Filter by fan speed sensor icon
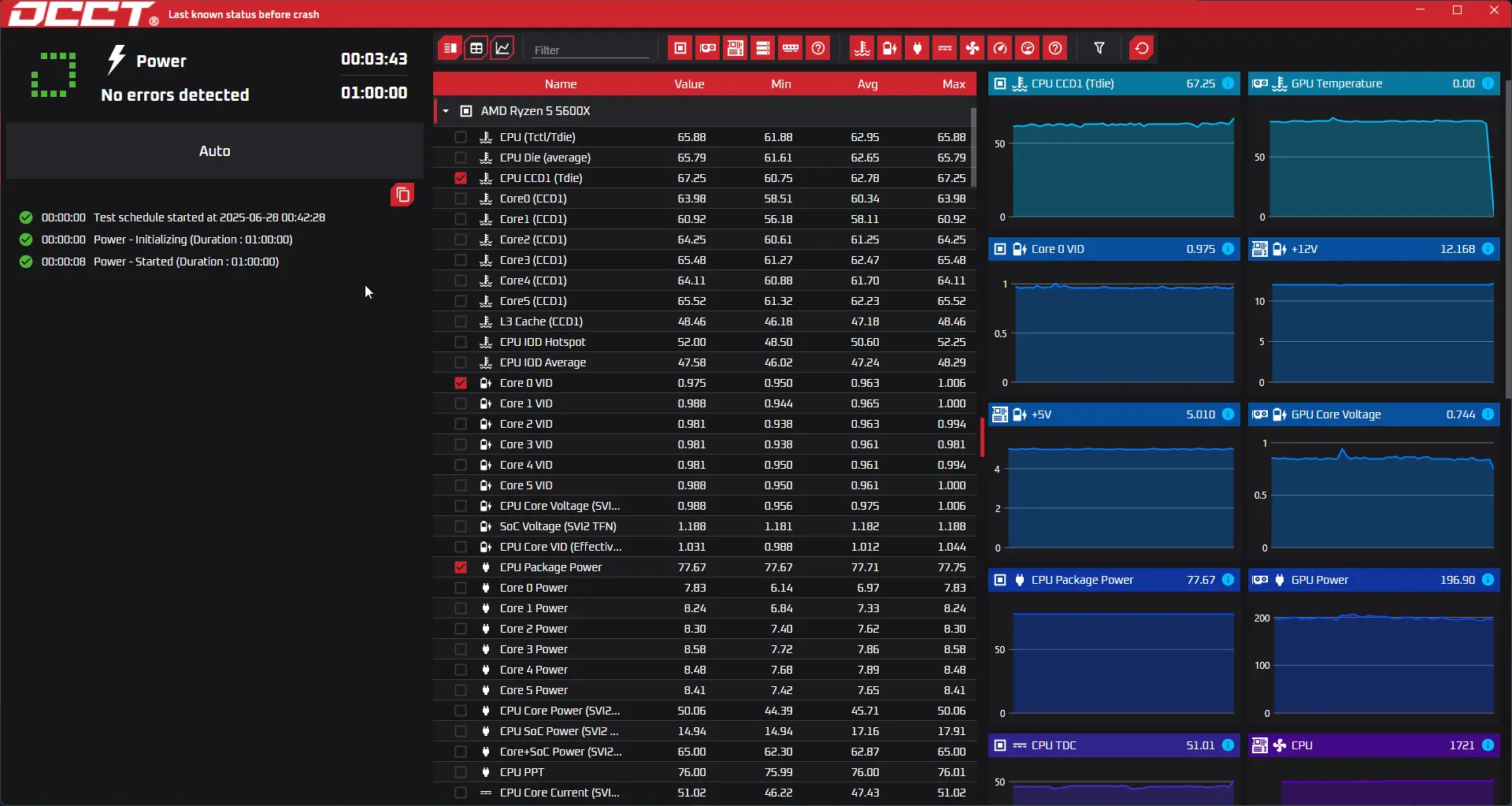 pos(973,49)
